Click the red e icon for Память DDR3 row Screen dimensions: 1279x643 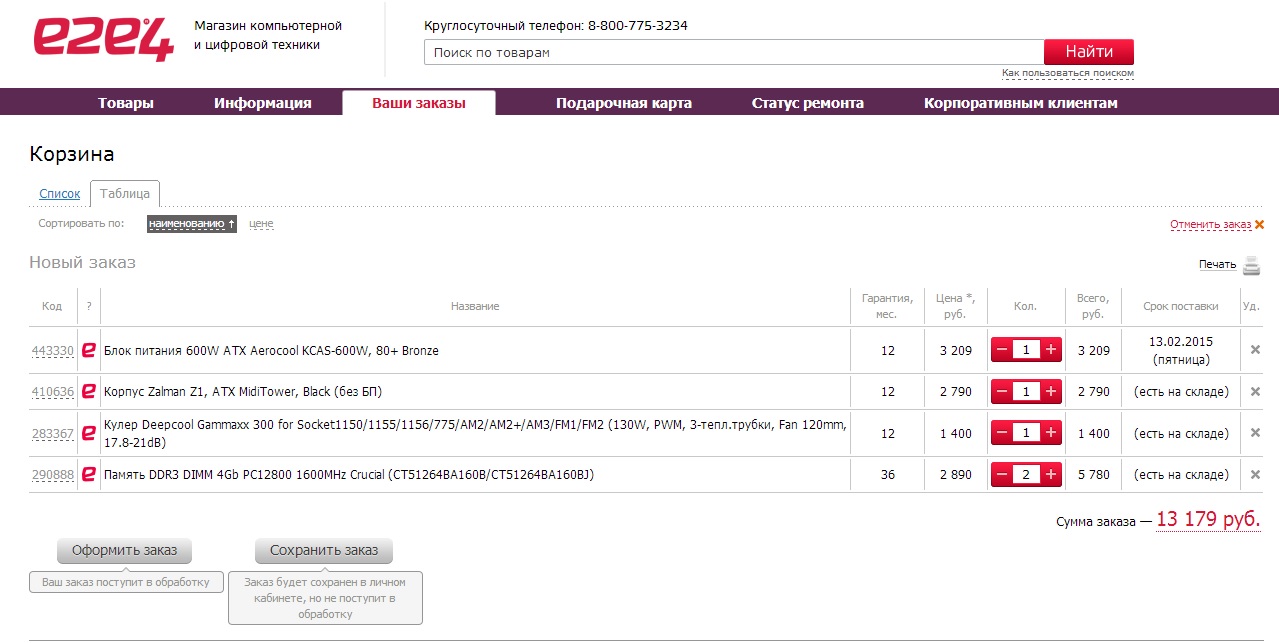89,475
